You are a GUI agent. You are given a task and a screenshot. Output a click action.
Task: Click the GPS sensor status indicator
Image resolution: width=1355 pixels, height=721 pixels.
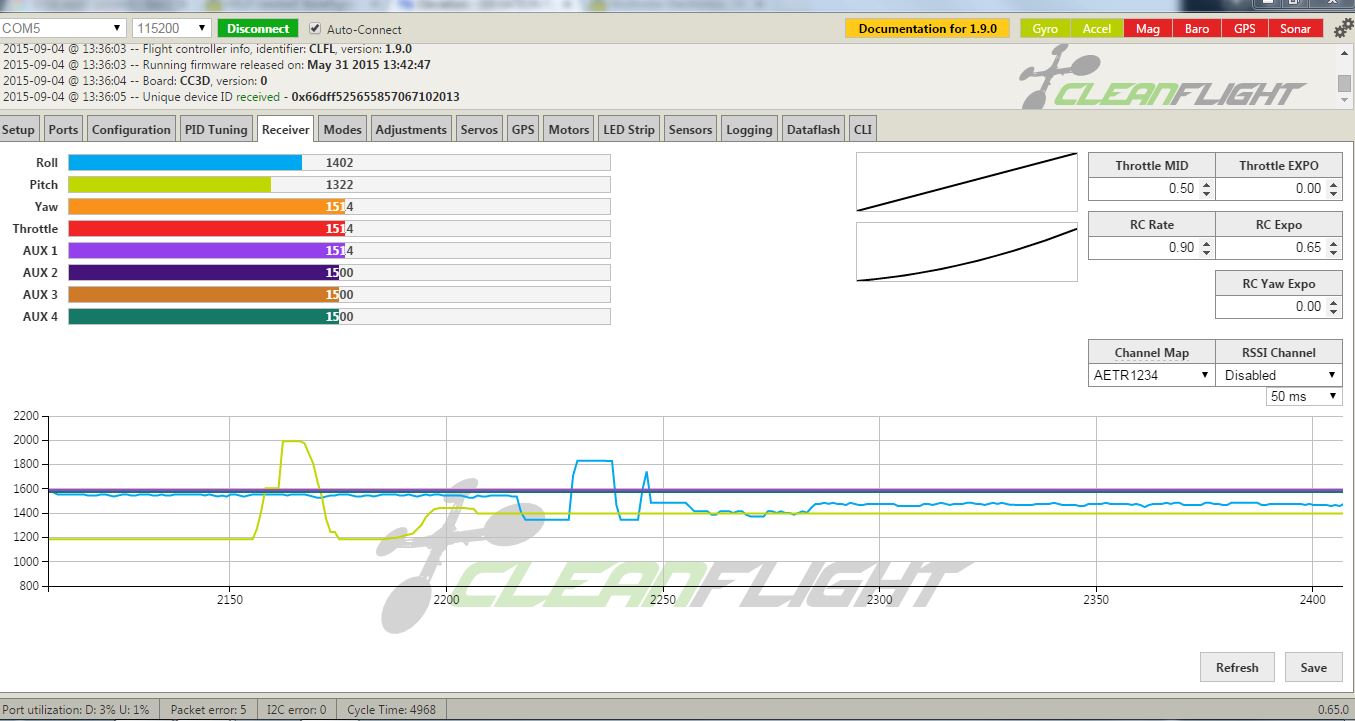click(1245, 28)
